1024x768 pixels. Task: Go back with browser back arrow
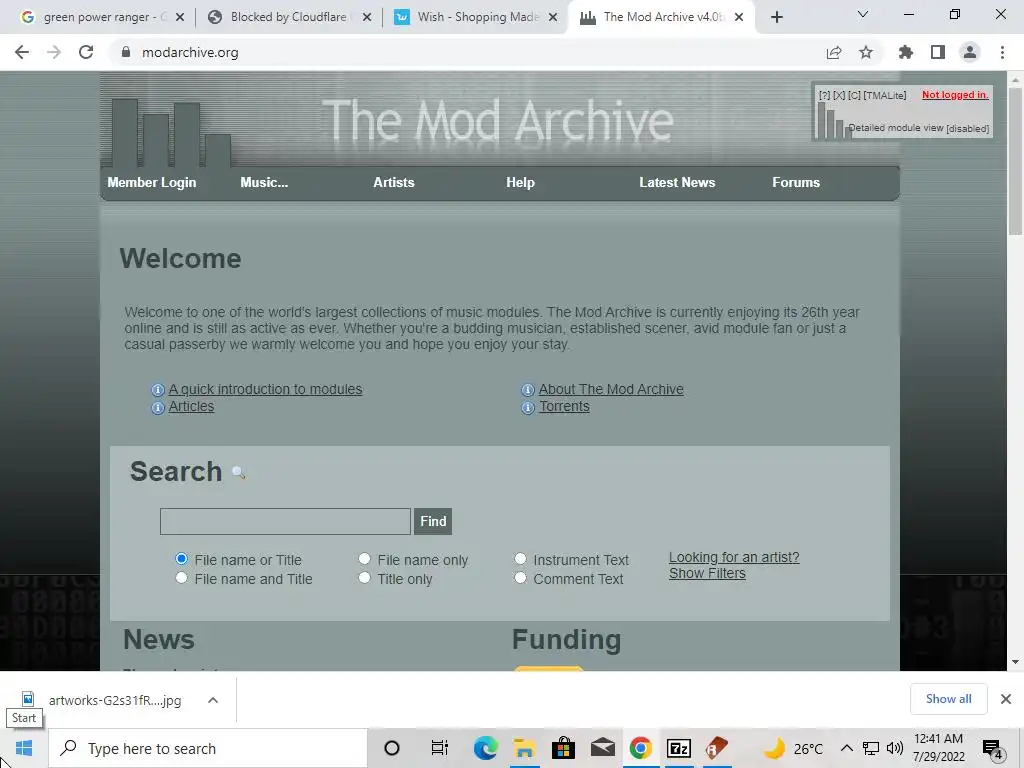point(22,52)
